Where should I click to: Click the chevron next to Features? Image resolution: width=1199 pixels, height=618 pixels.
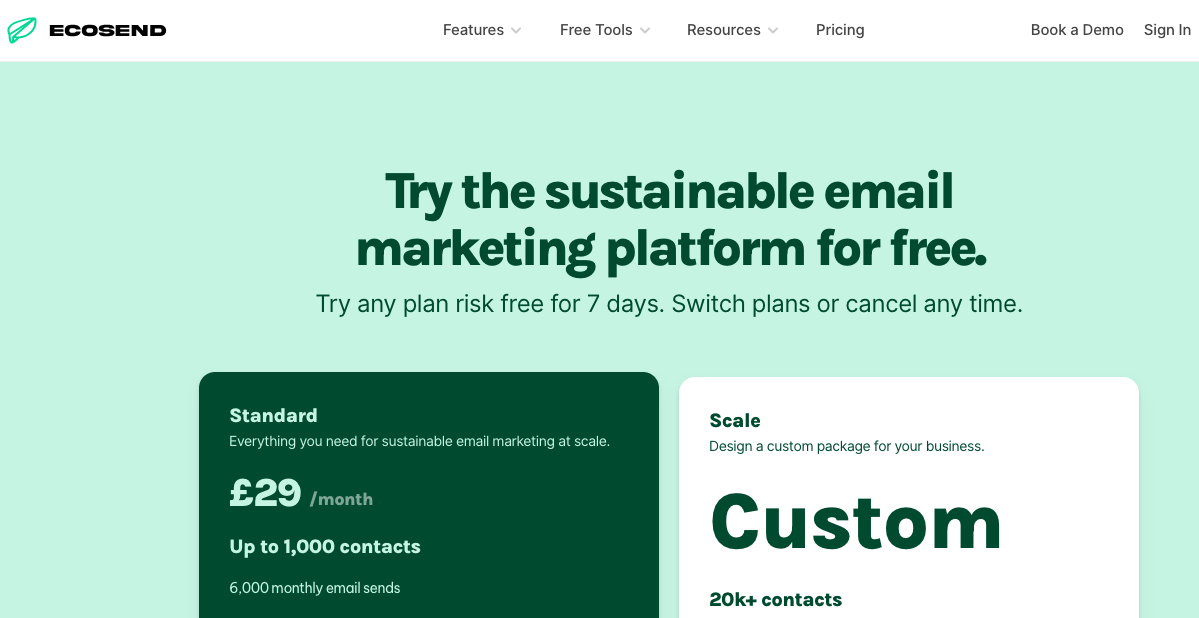[517, 31]
